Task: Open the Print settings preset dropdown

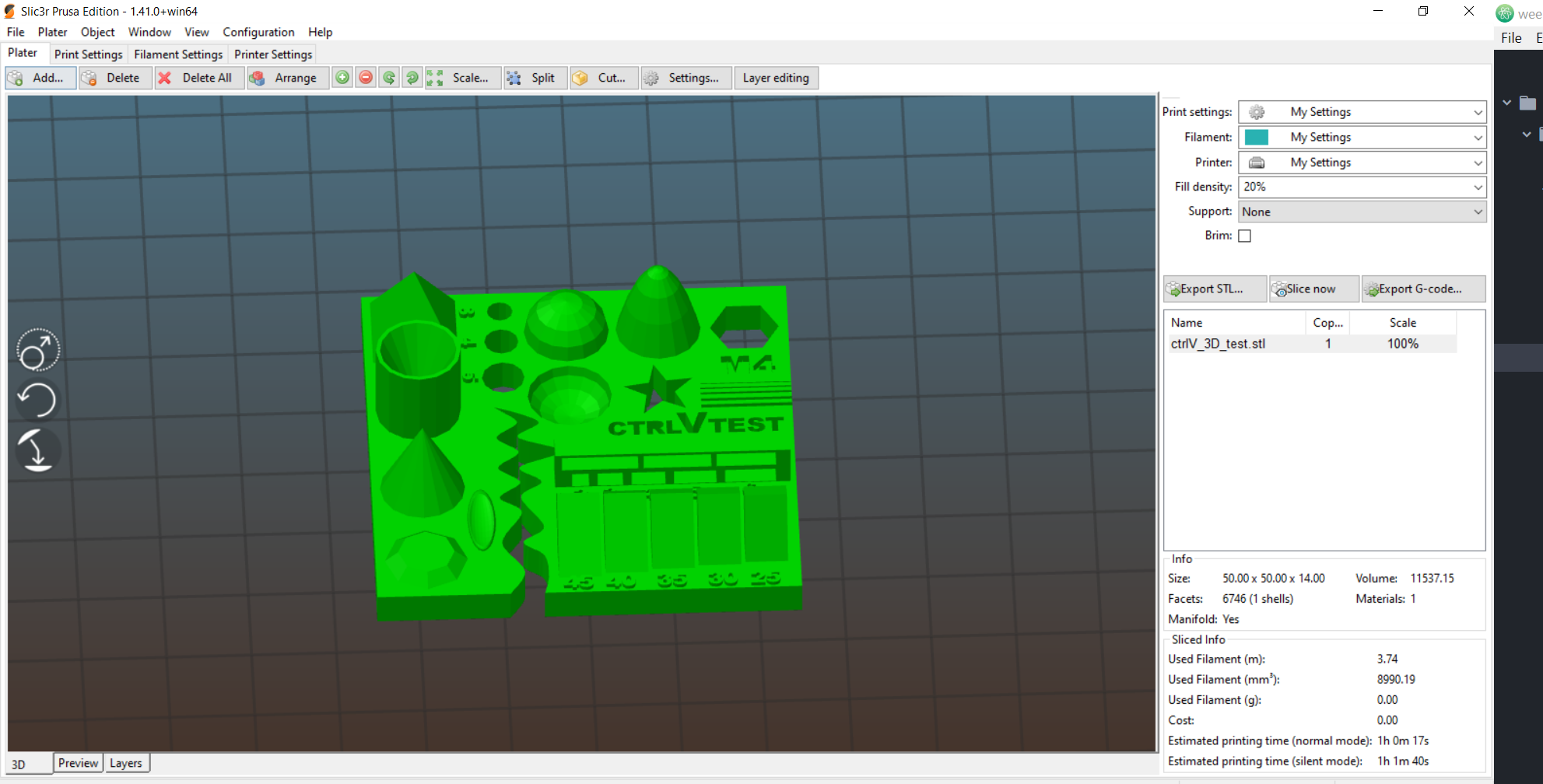Action: [x=1362, y=112]
